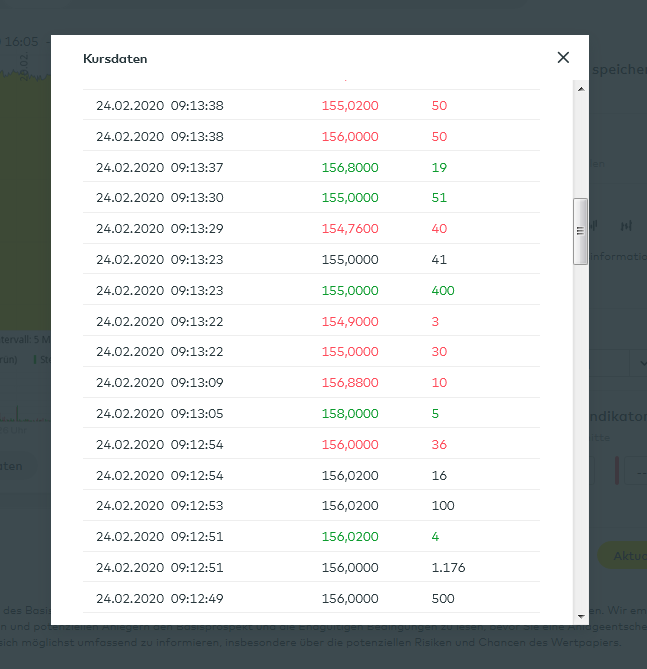The image size is (647, 669).
Task: Click the scrollbar up arrow in the price list
Action: coord(580,88)
